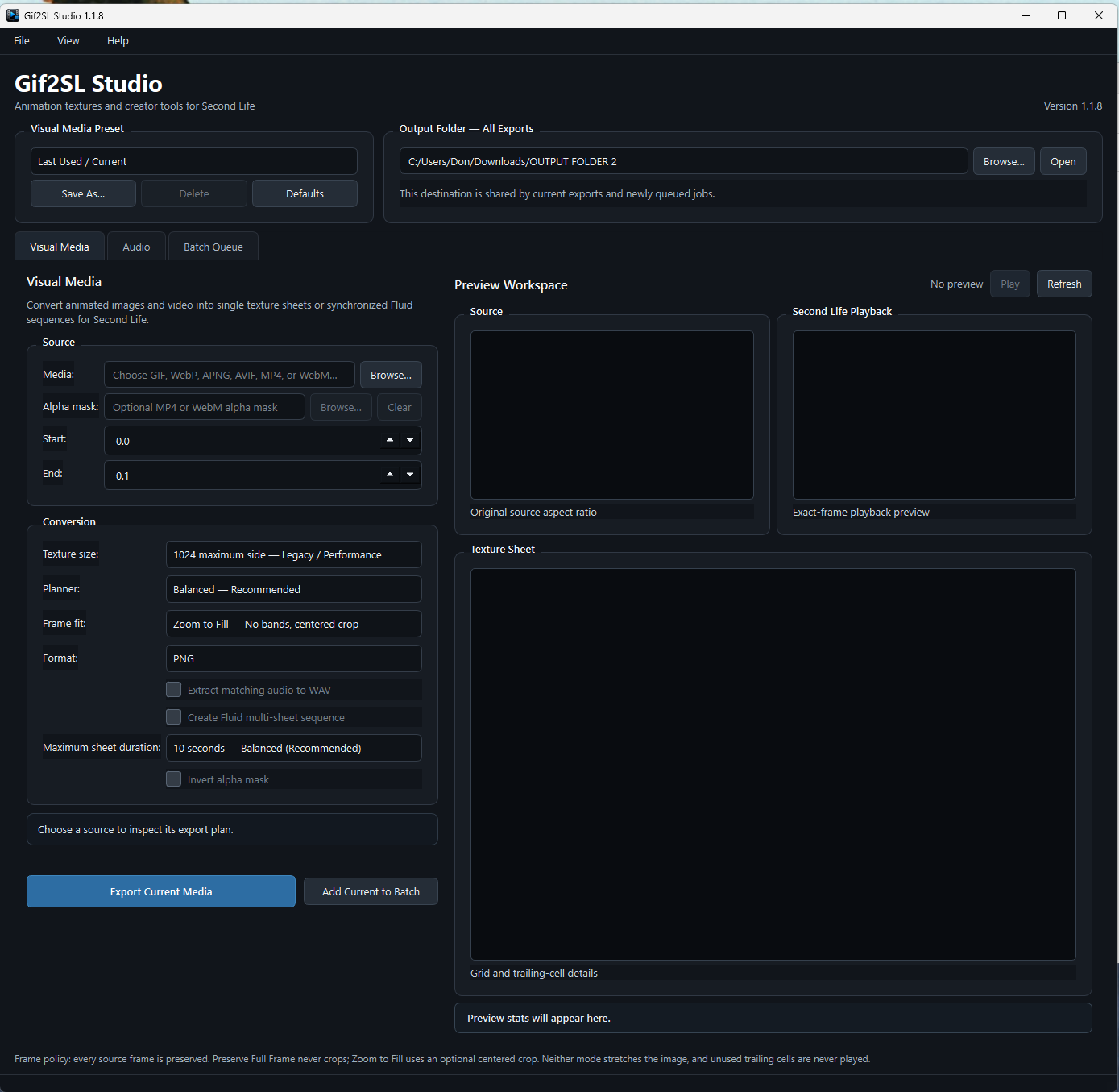
Task: Click 'Exact-frame playback preview' caption
Action: (x=861, y=512)
